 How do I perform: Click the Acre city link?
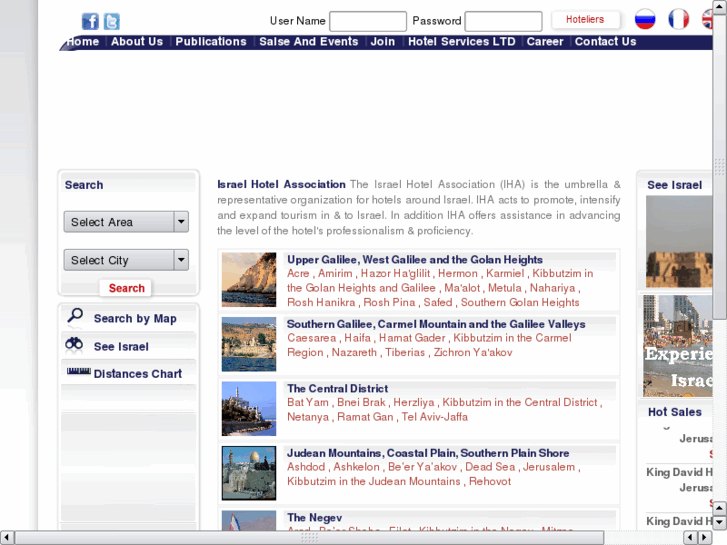tap(298, 274)
